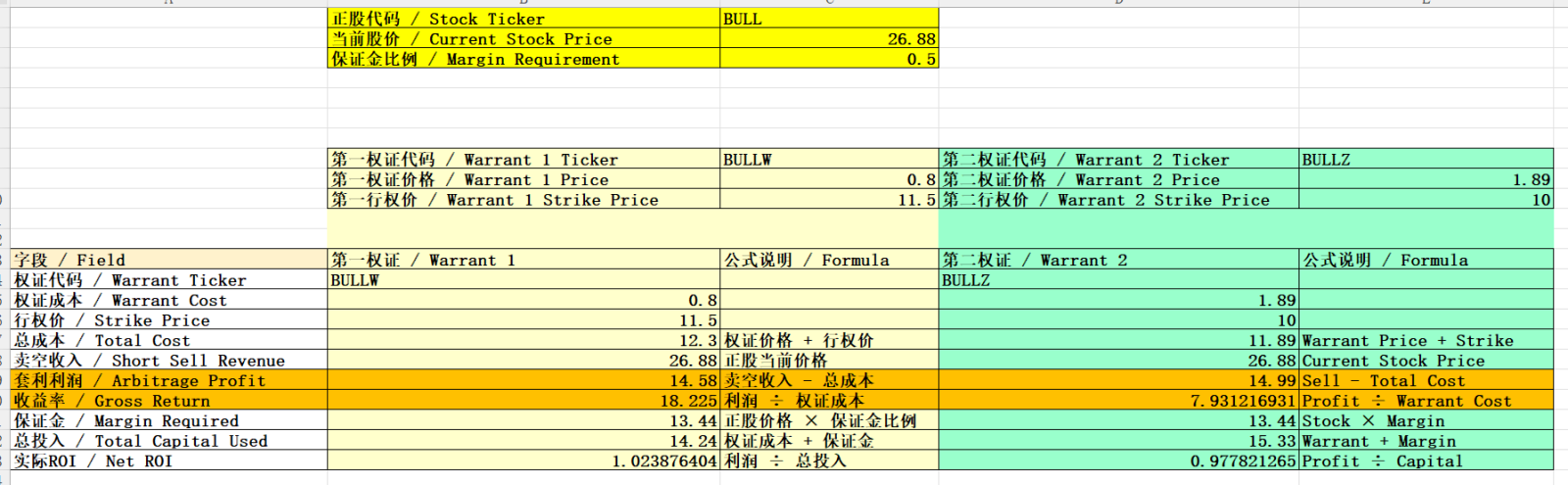The image size is (1568, 485).
Task: Select the 'Profit ÷ Warrant Cost' formula cell
Action: tap(1426, 401)
